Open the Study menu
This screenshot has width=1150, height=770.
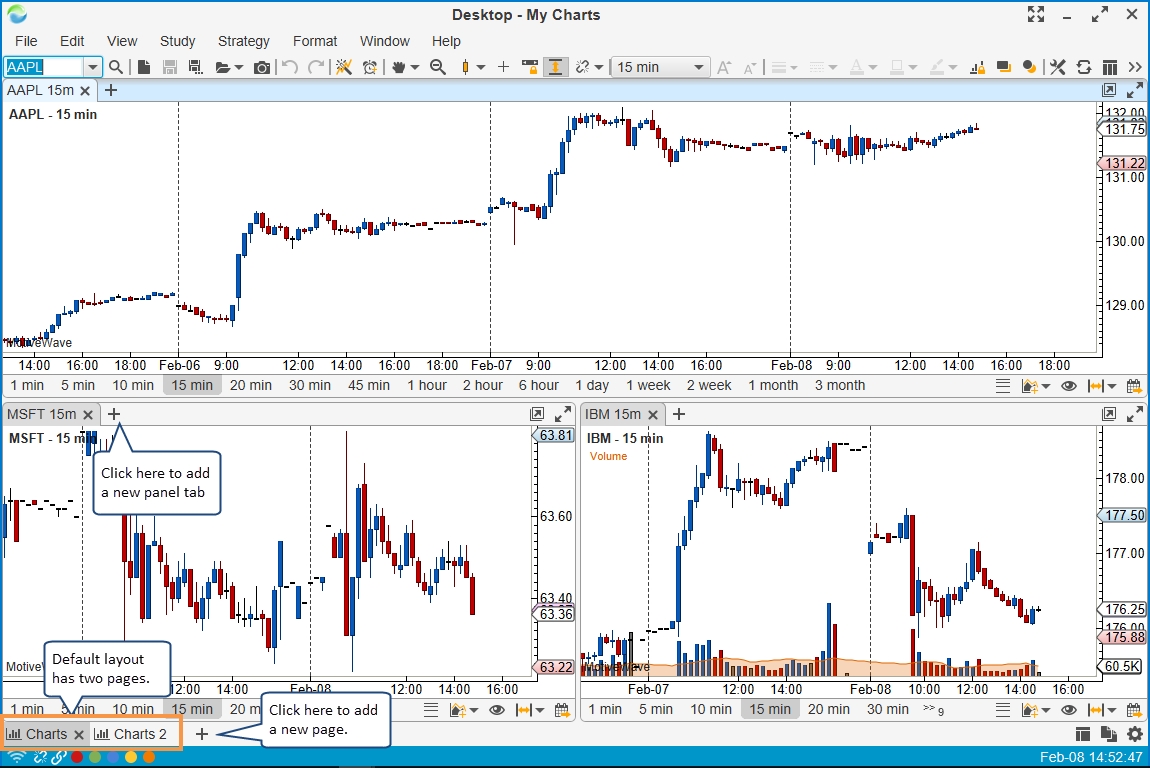[177, 41]
